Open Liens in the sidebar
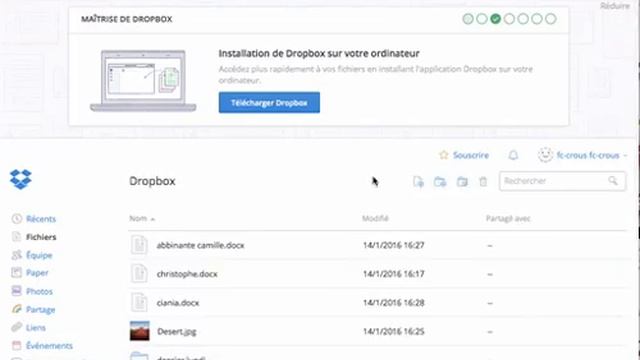The height and width of the screenshot is (360, 640). point(36,327)
